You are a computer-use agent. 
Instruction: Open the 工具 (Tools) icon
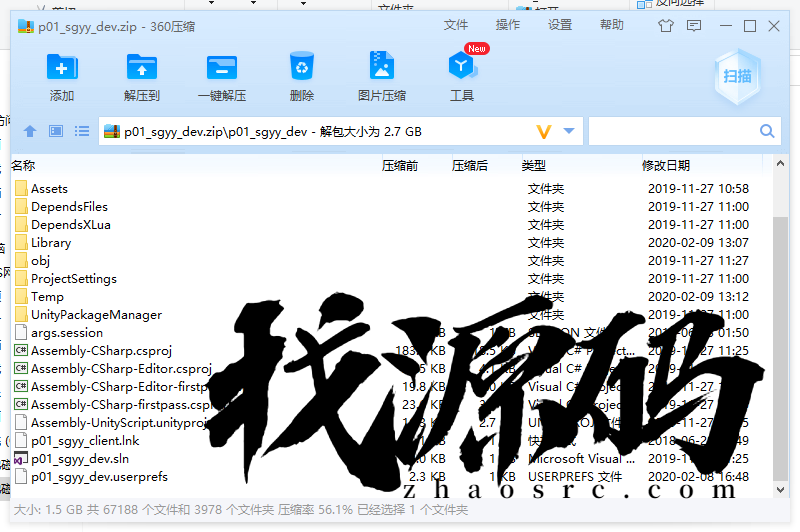[x=462, y=66]
